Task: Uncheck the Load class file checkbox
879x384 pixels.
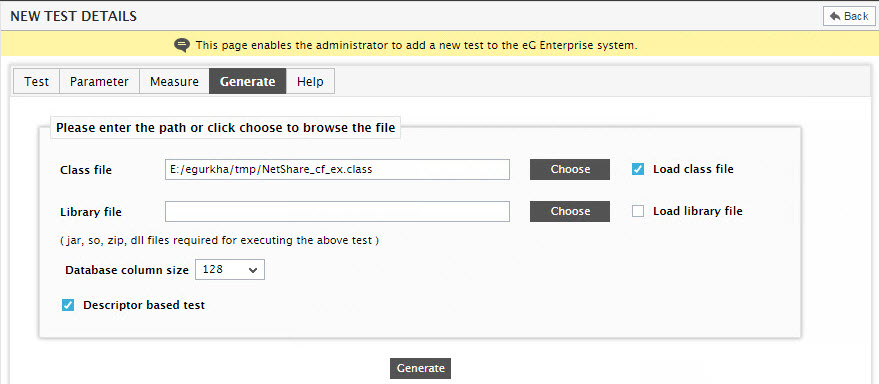Action: coord(638,169)
